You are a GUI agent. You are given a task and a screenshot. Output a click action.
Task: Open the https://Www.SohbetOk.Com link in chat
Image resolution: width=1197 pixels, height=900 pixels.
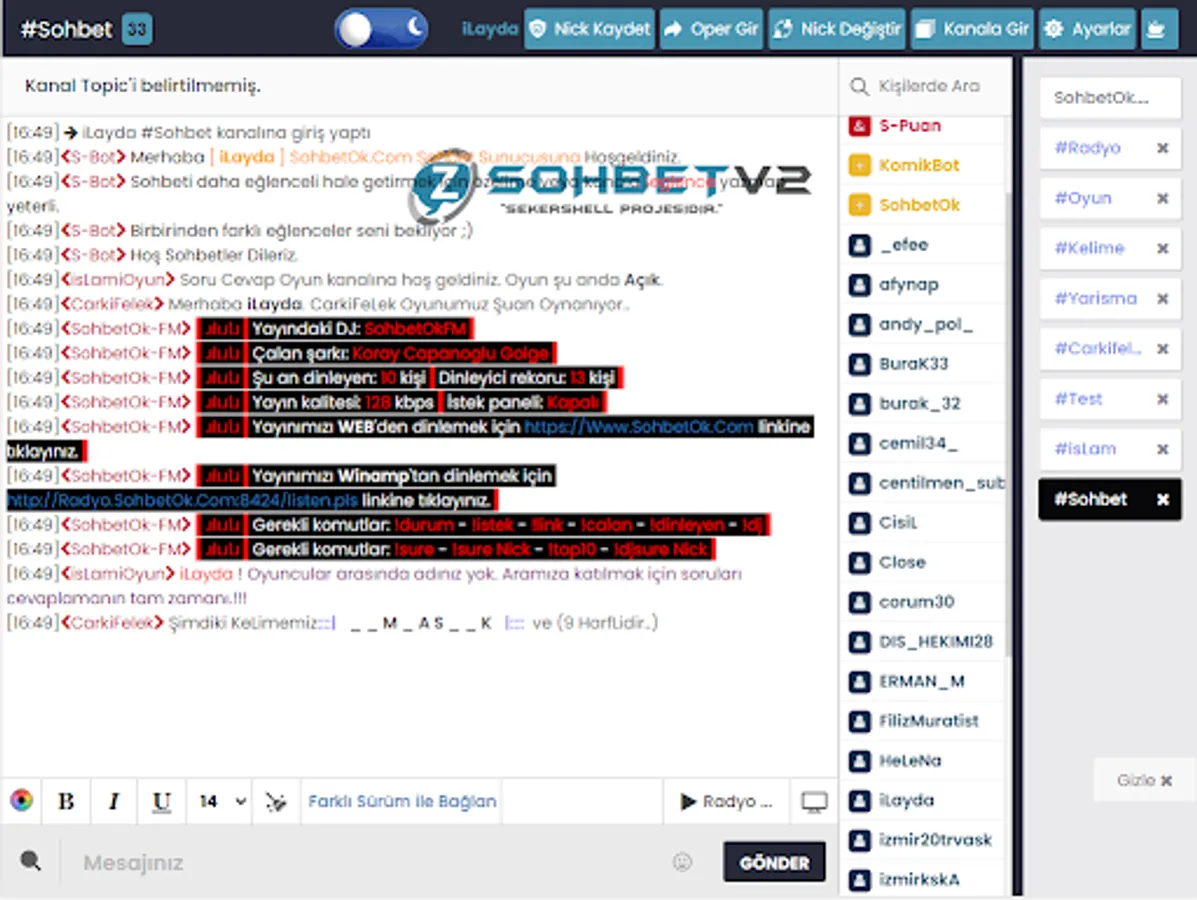(x=639, y=427)
